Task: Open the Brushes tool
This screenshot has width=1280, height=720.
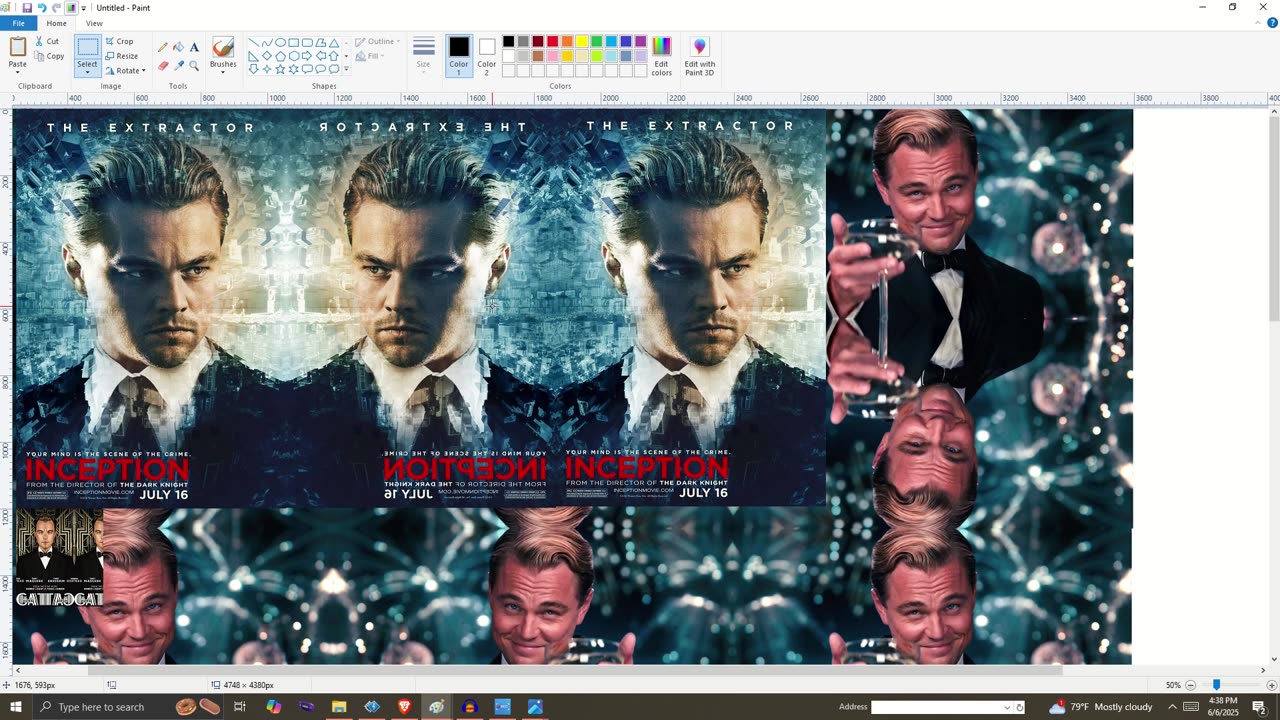Action: tap(223, 48)
